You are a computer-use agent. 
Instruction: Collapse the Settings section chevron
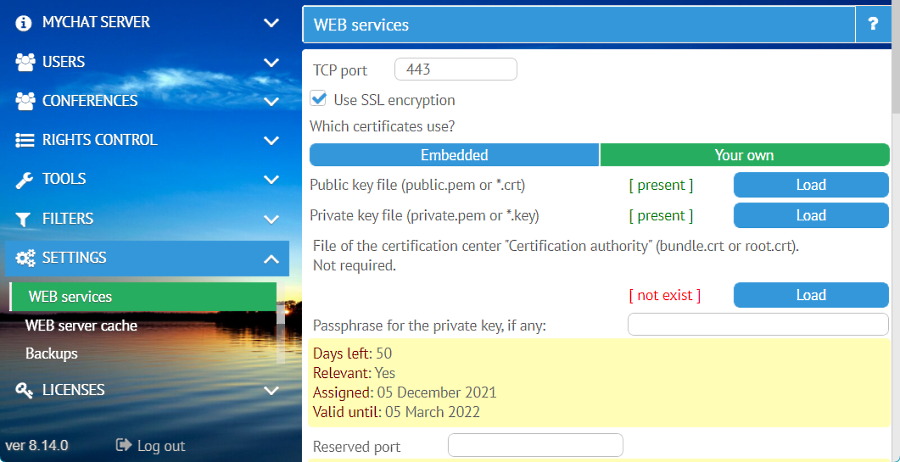[x=271, y=259]
